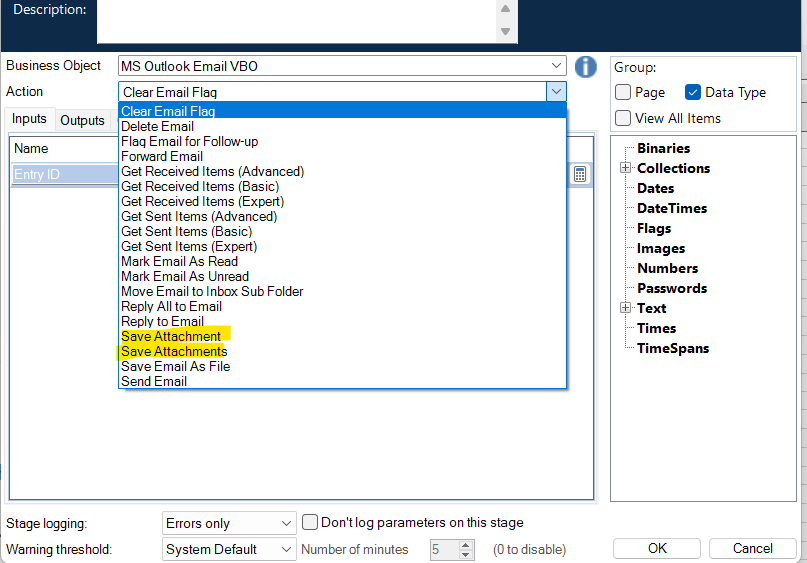Image resolution: width=807 pixels, height=563 pixels.
Task: Click inside the Description text box
Action: (297, 21)
